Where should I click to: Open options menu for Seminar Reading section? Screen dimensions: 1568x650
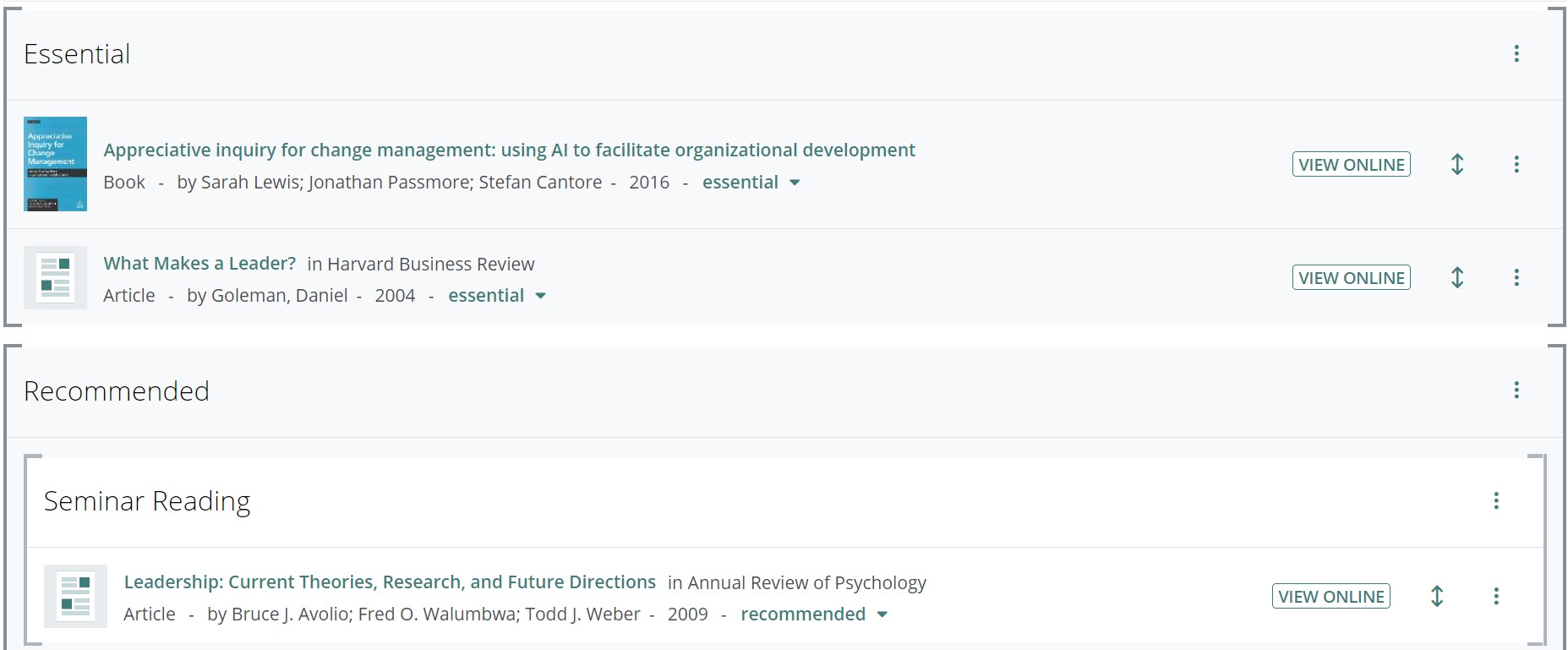coord(1496,500)
